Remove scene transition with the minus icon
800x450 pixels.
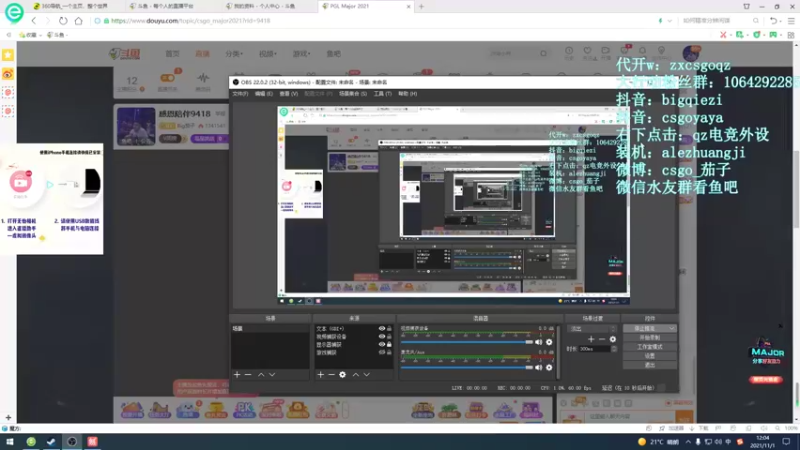point(602,339)
